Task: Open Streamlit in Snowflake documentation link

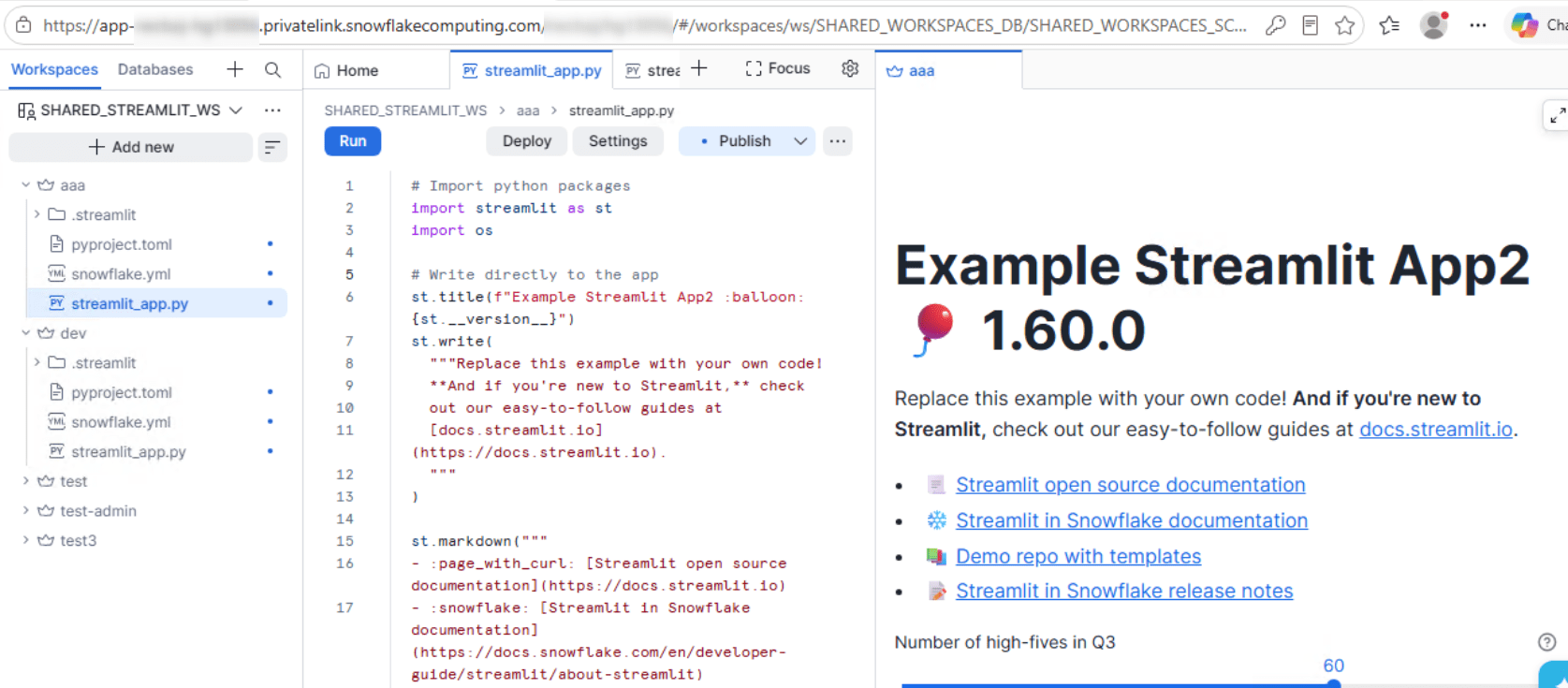Action: (x=1132, y=520)
